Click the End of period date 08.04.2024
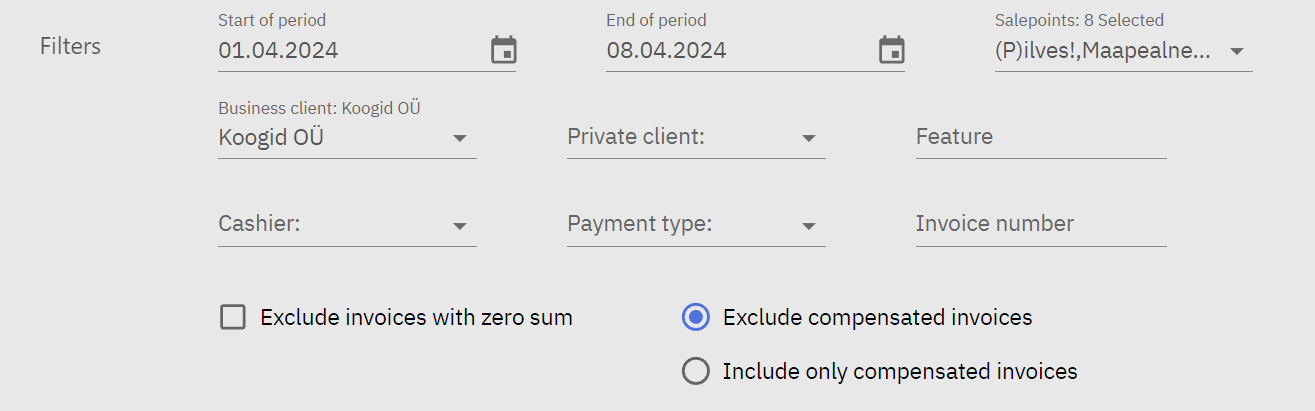Viewport: 1315px width, 411px height. pyautogui.click(x=666, y=51)
